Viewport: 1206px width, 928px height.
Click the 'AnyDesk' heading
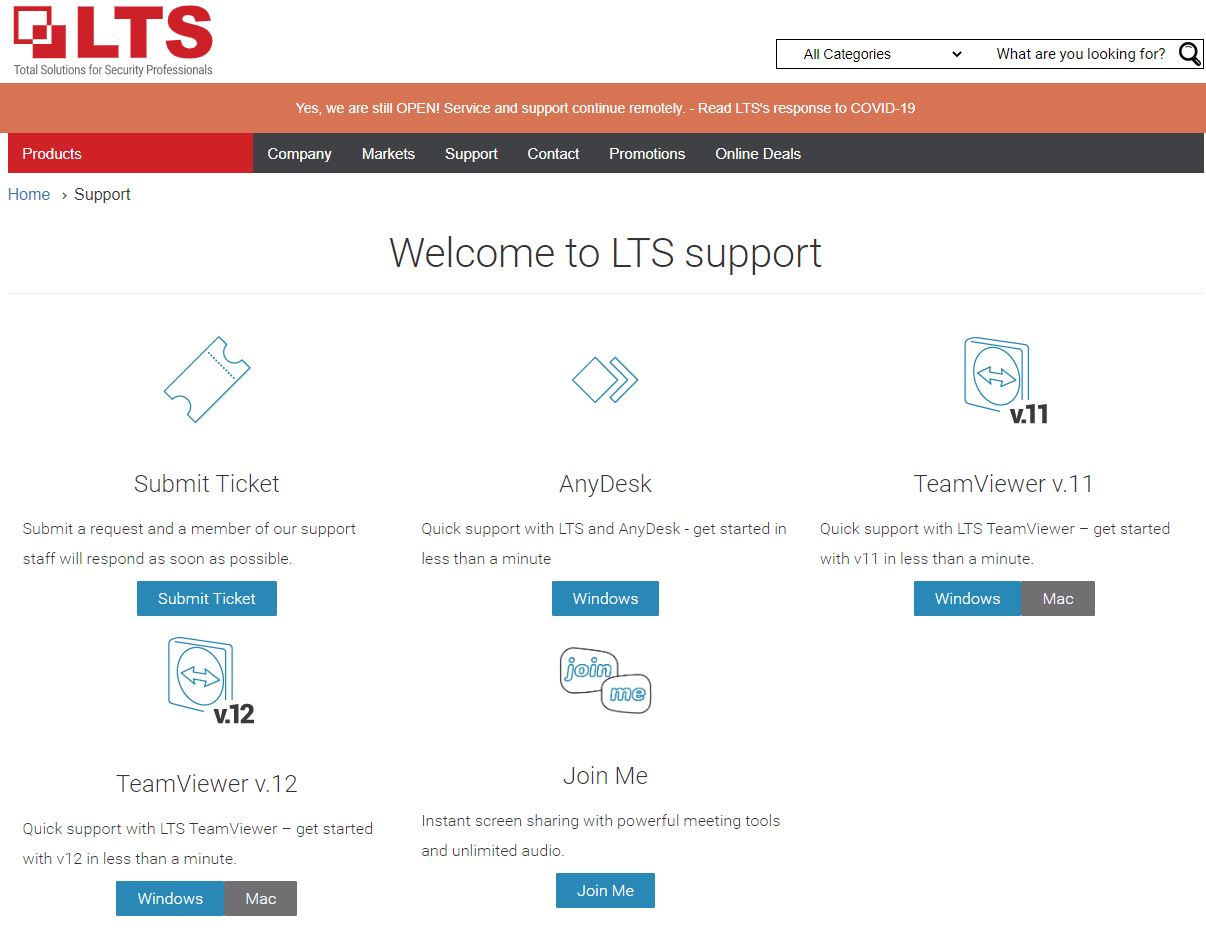[605, 484]
